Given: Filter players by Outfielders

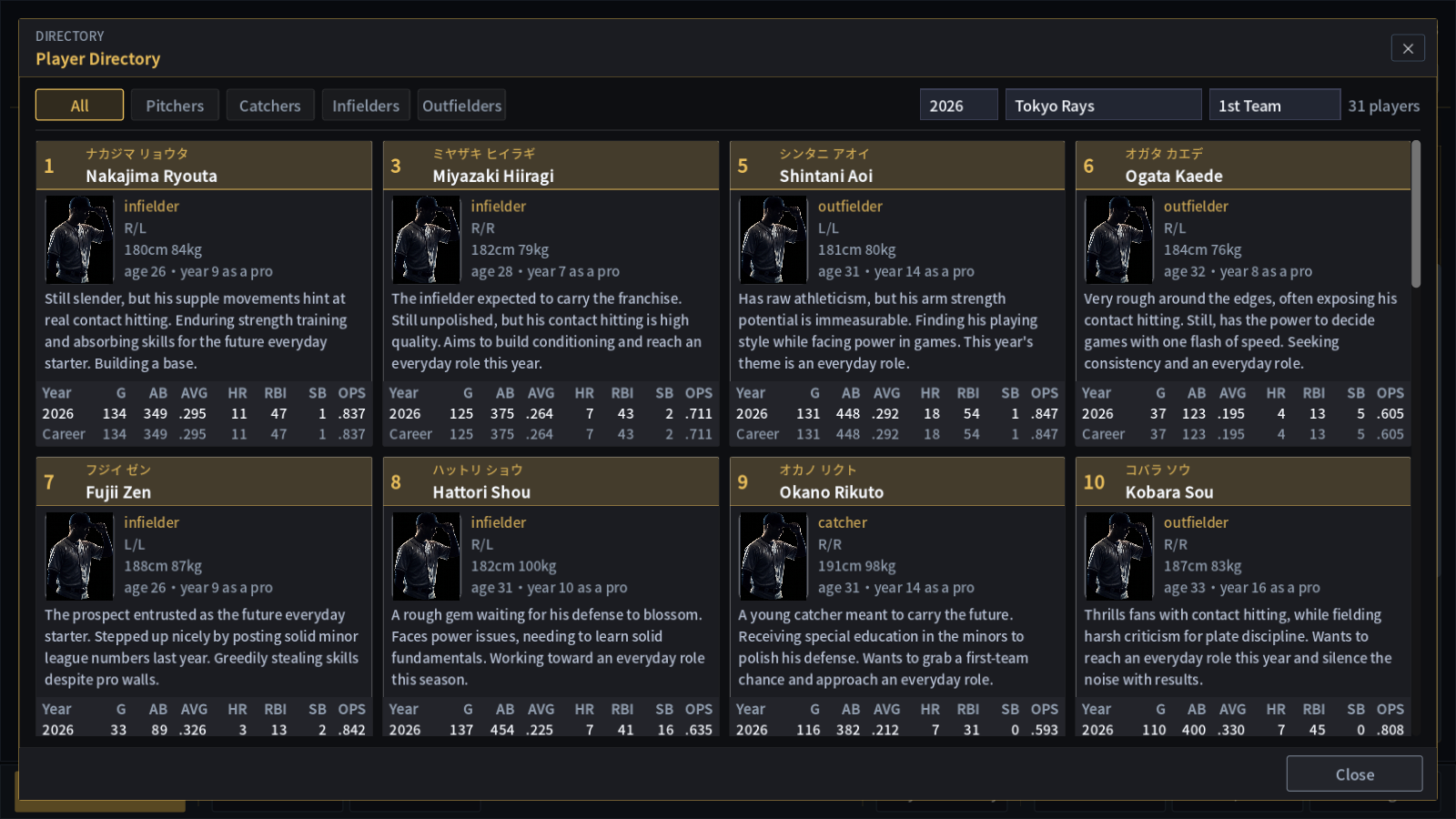Looking at the screenshot, I should coord(461,106).
